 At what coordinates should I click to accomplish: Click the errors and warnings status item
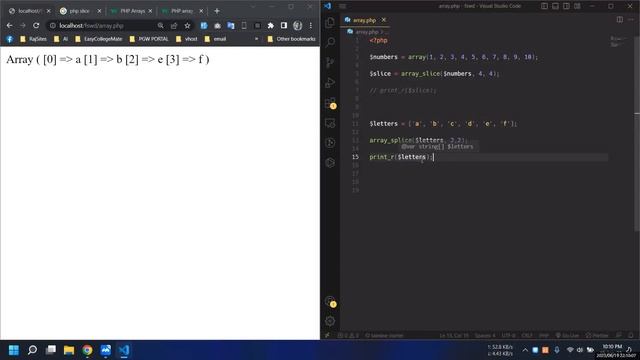click(x=348, y=336)
